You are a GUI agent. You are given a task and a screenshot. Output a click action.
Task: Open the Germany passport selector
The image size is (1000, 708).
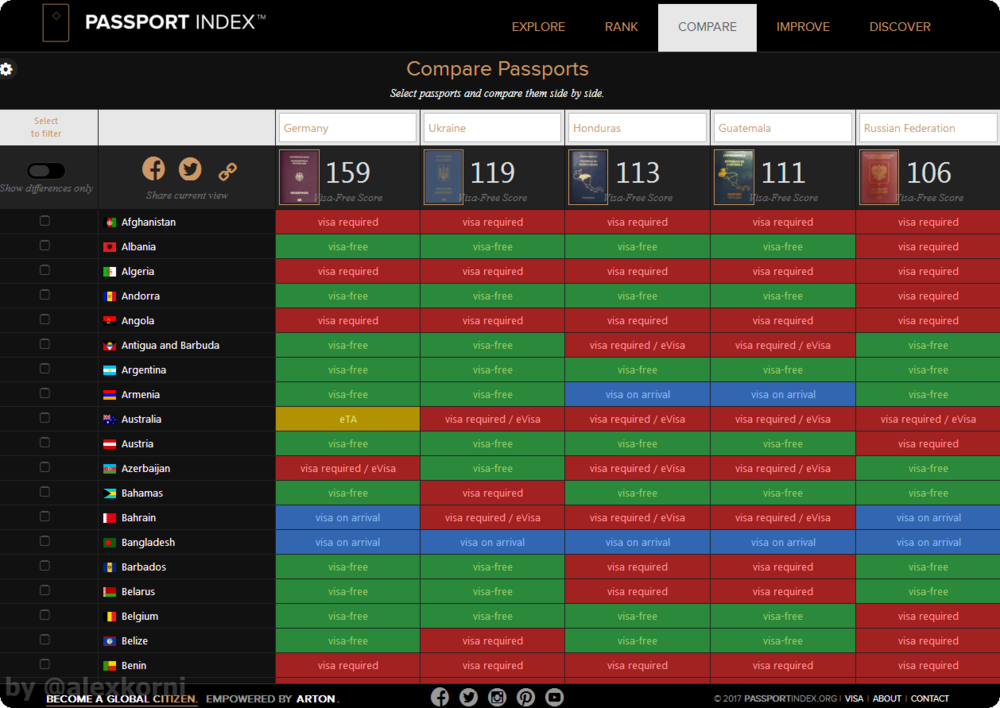coord(347,128)
